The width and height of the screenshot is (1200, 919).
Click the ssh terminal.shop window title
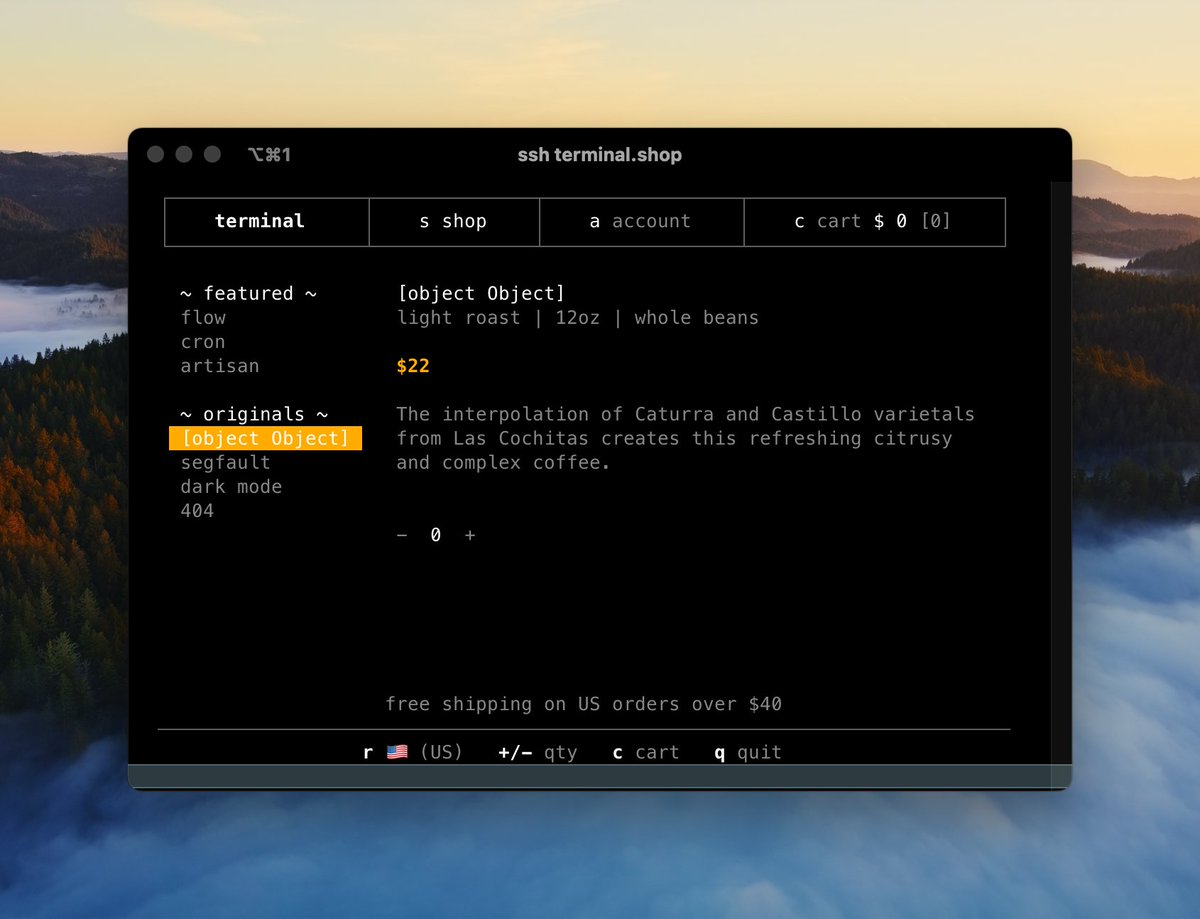[600, 155]
